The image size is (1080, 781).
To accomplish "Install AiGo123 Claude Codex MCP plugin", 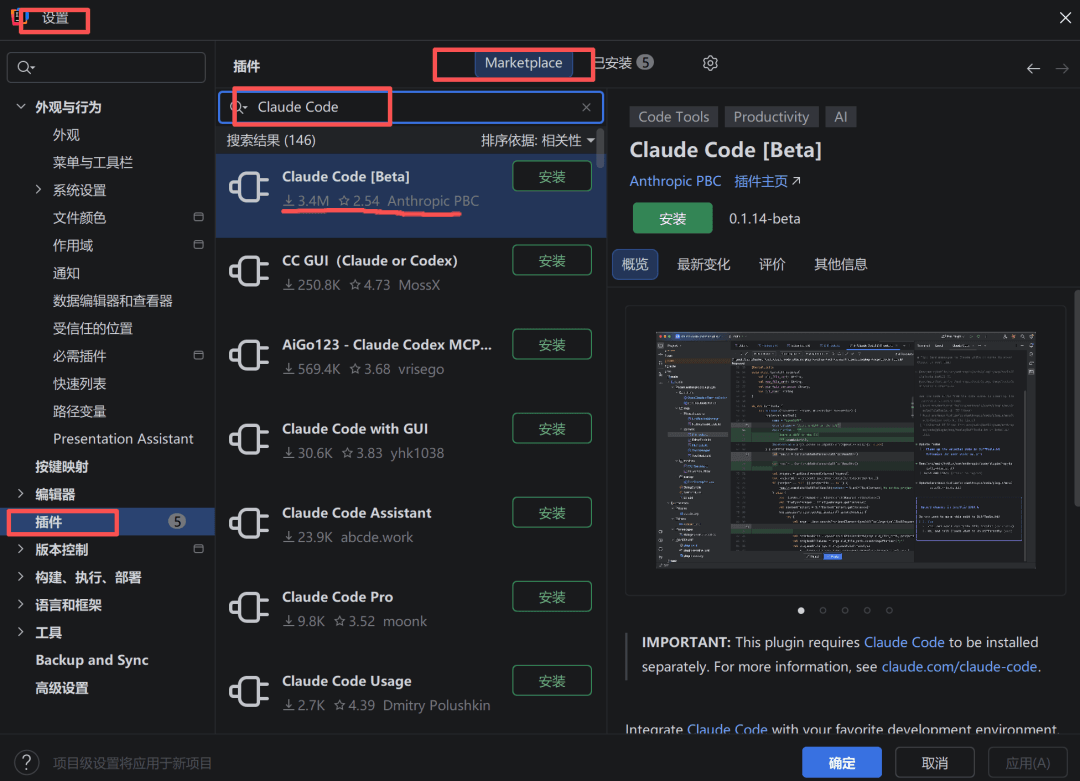I will 552,344.
